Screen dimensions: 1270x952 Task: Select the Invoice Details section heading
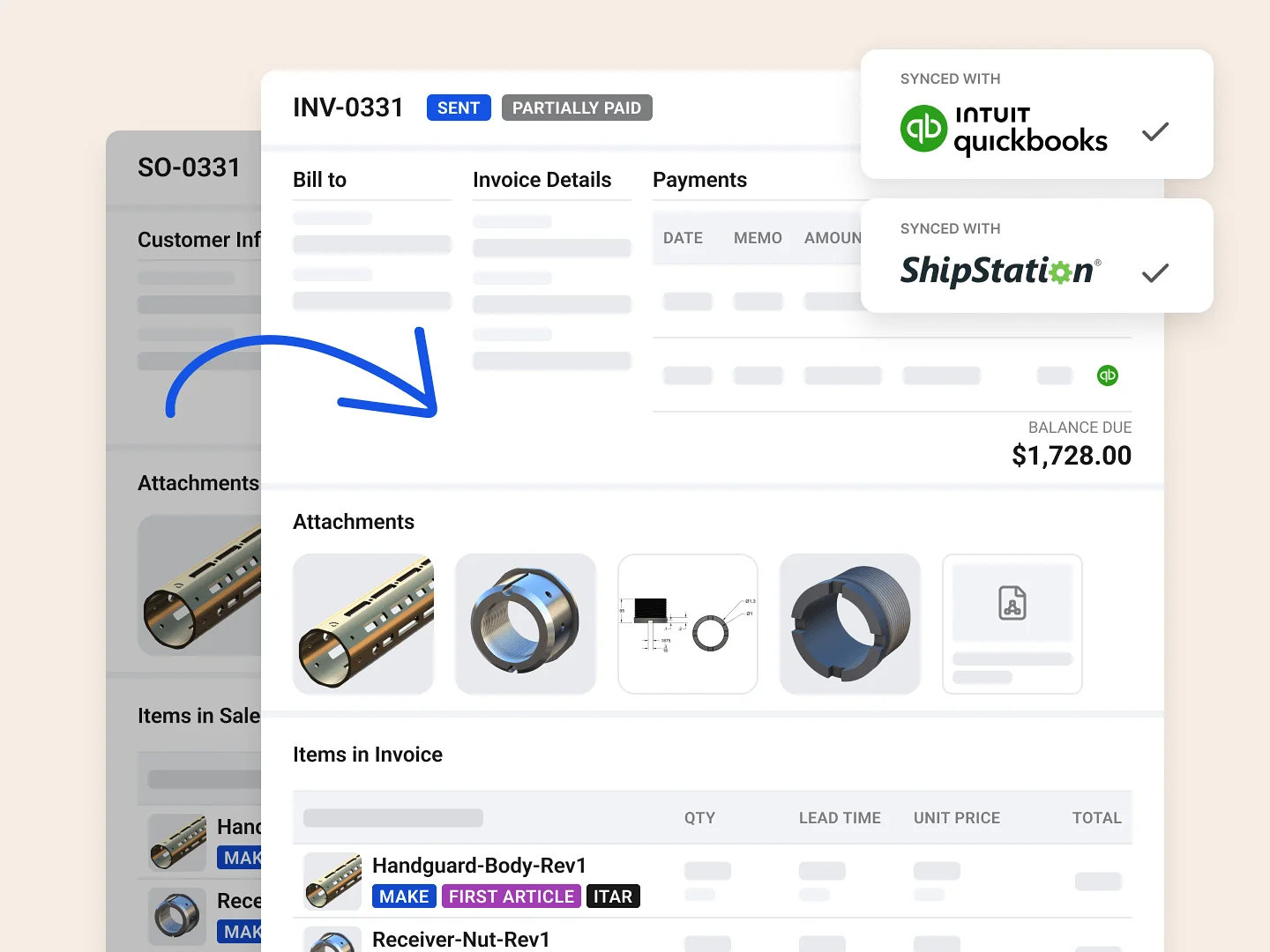542,180
